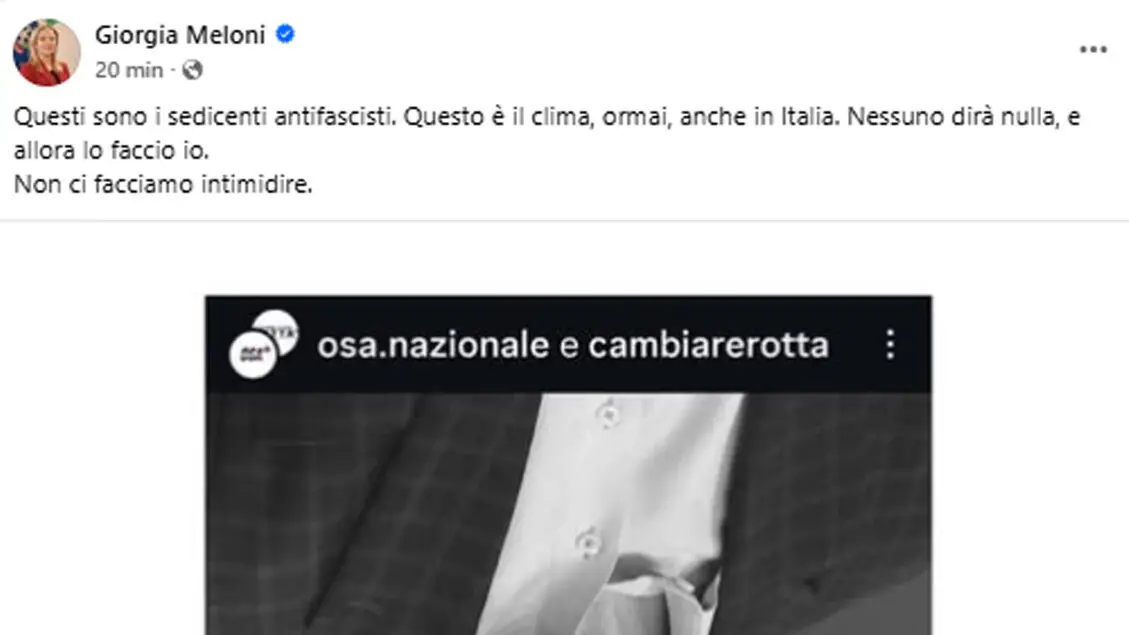Click the lower shirt button in photo
The image size is (1129, 635).
pos(588,542)
